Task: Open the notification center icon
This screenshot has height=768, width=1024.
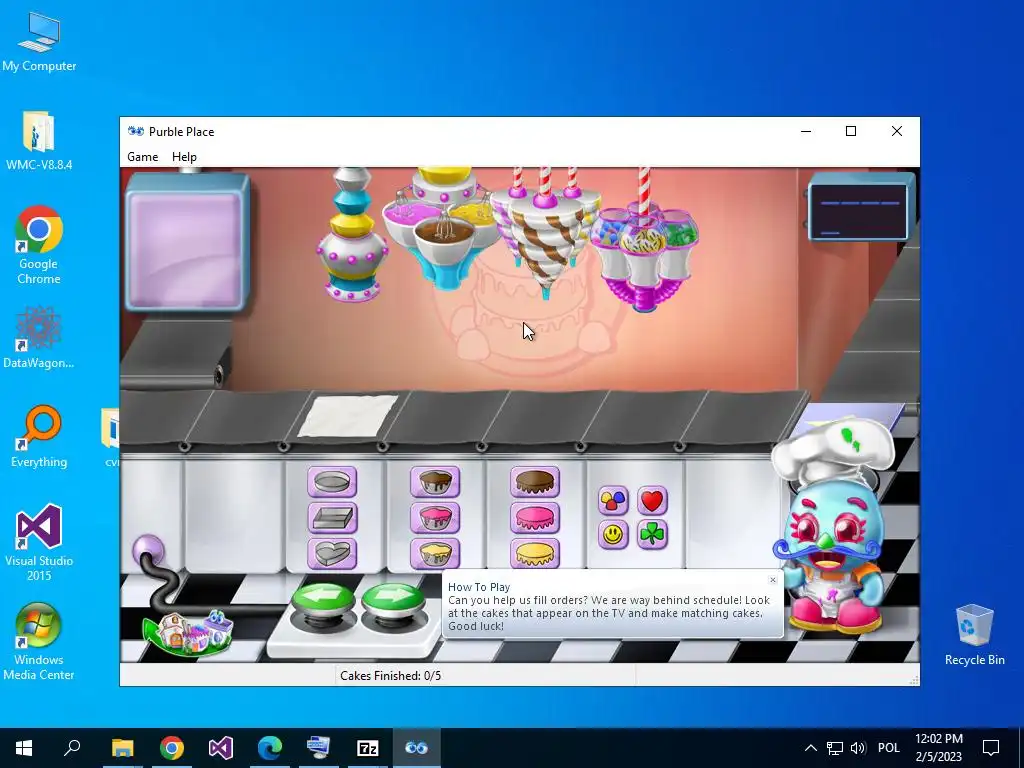Action: 991,748
